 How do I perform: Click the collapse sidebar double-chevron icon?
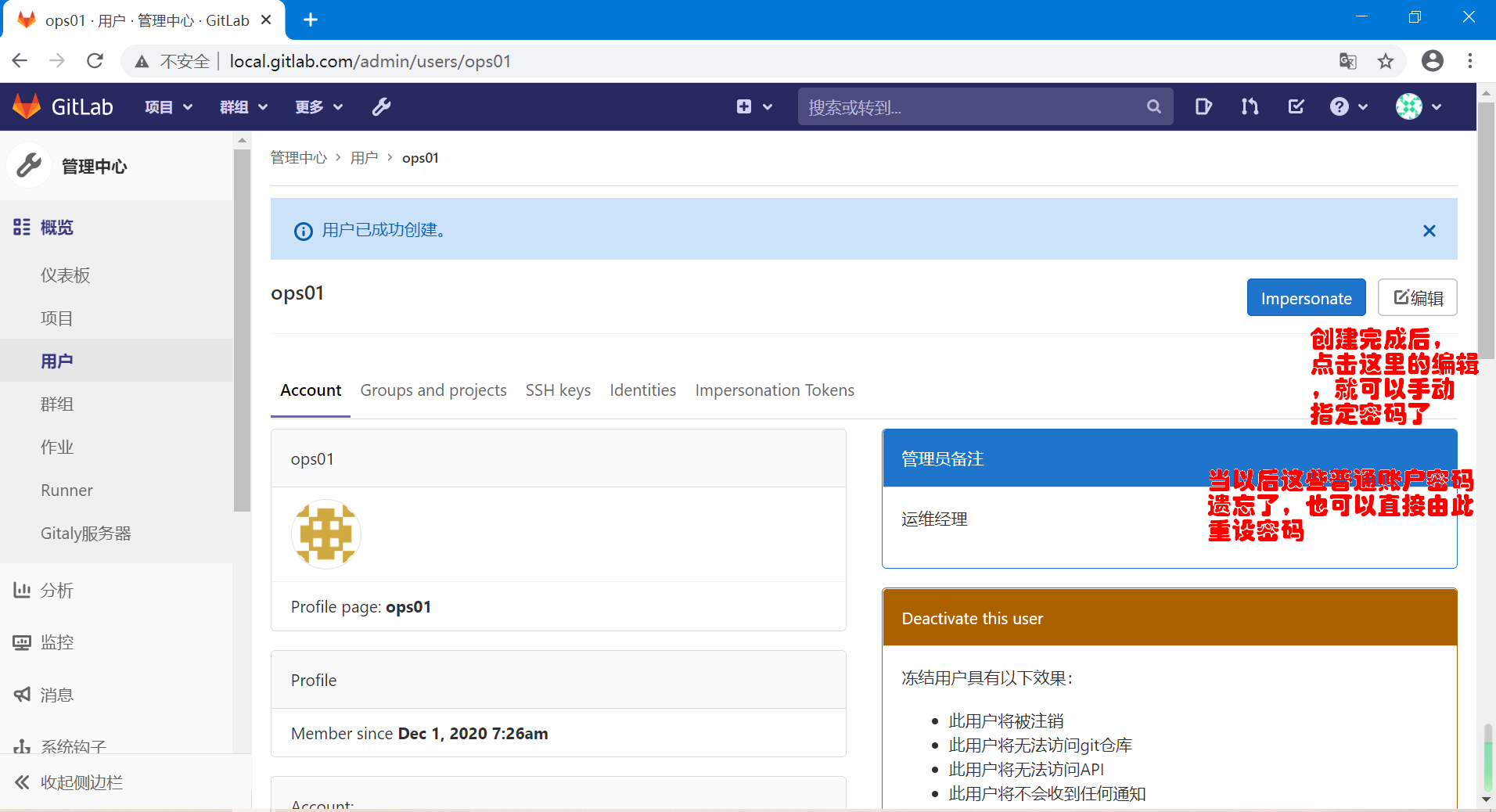pos(22,782)
